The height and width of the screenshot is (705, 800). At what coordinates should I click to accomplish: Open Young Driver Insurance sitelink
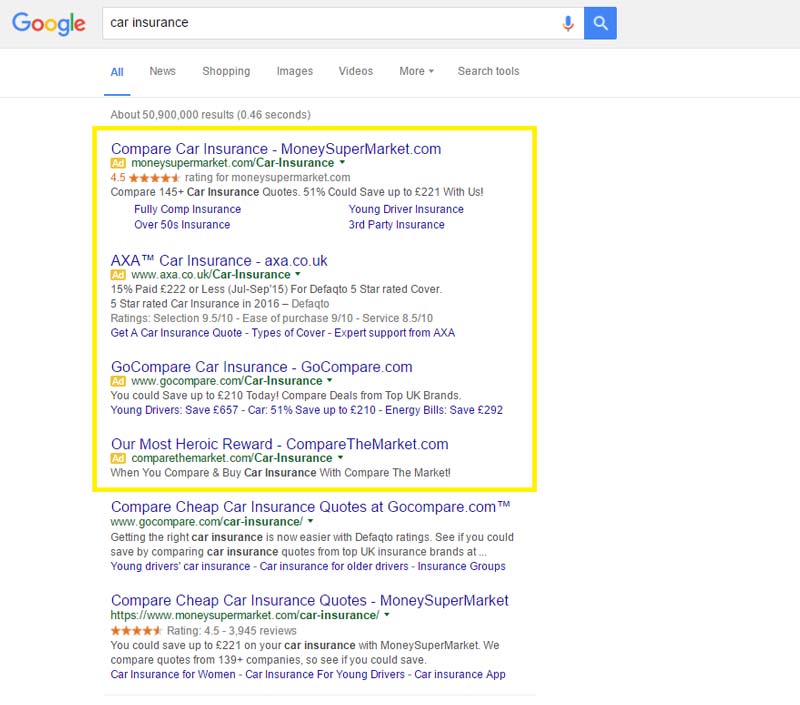tap(406, 209)
